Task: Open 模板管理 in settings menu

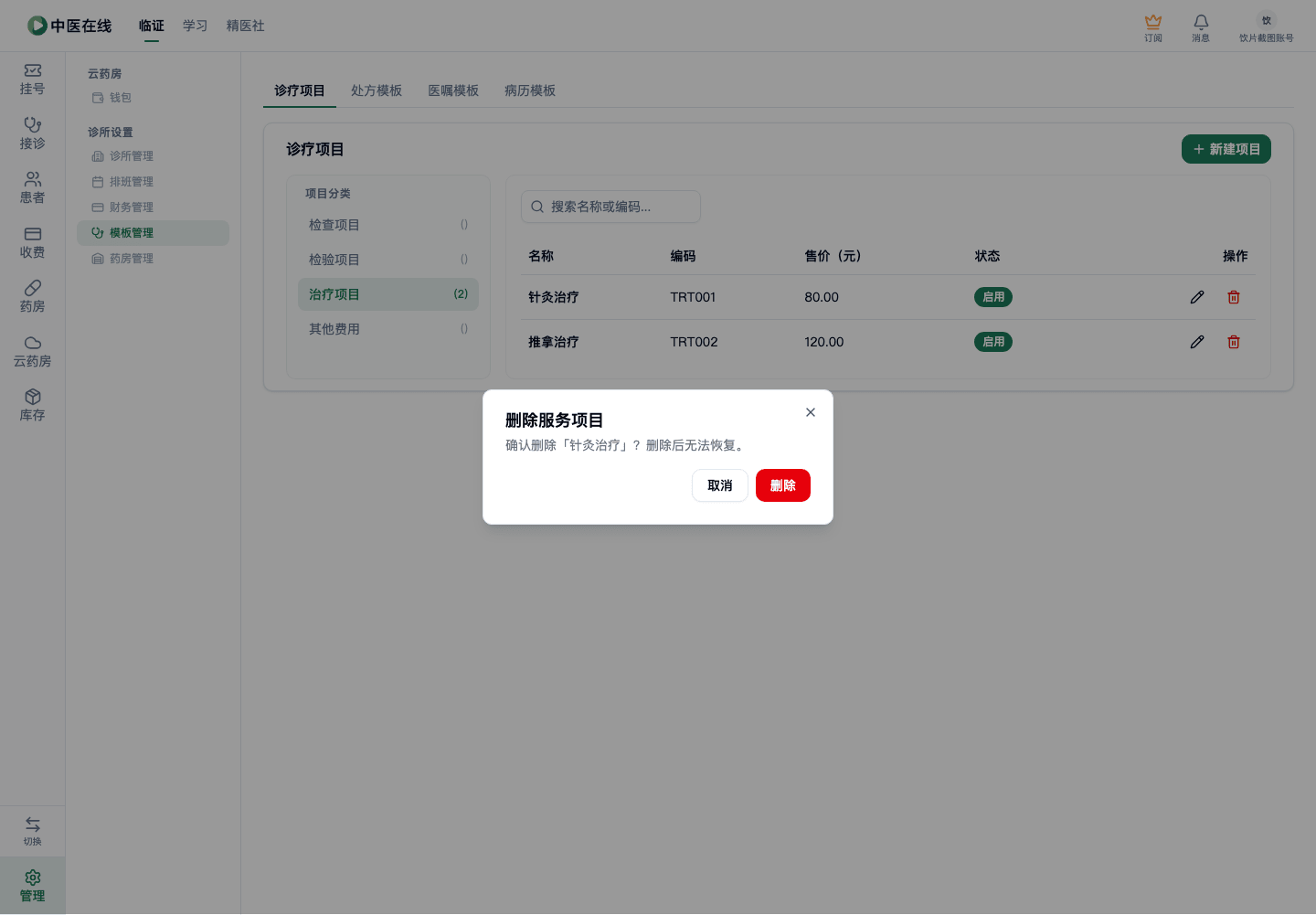Action: tap(153, 233)
